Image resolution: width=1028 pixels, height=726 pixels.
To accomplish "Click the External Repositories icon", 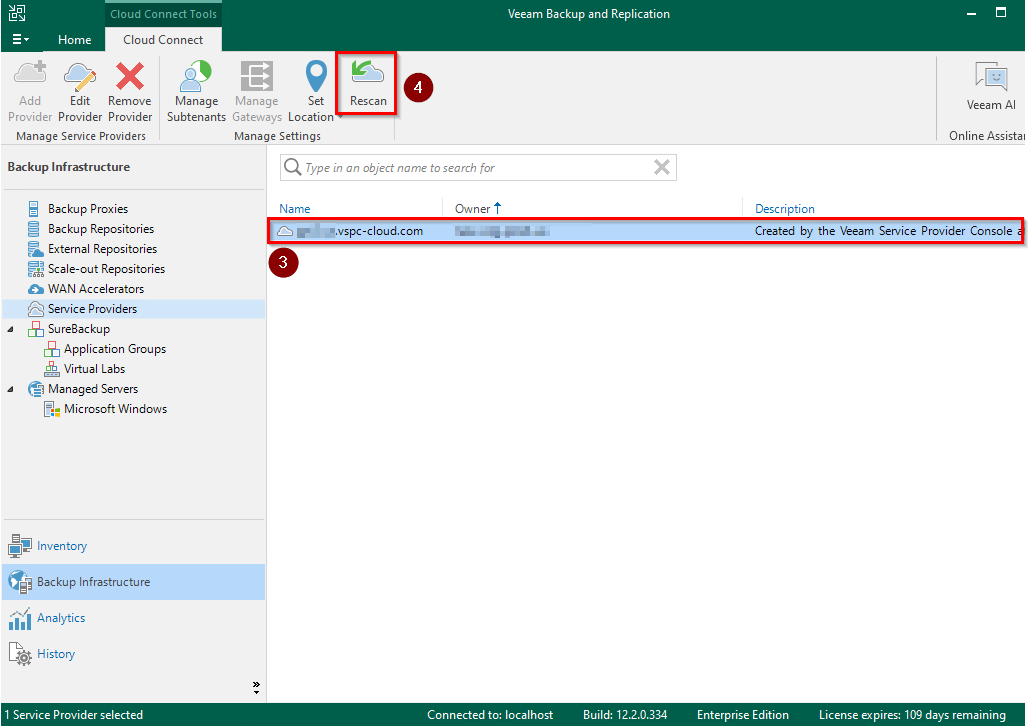I will [x=35, y=249].
